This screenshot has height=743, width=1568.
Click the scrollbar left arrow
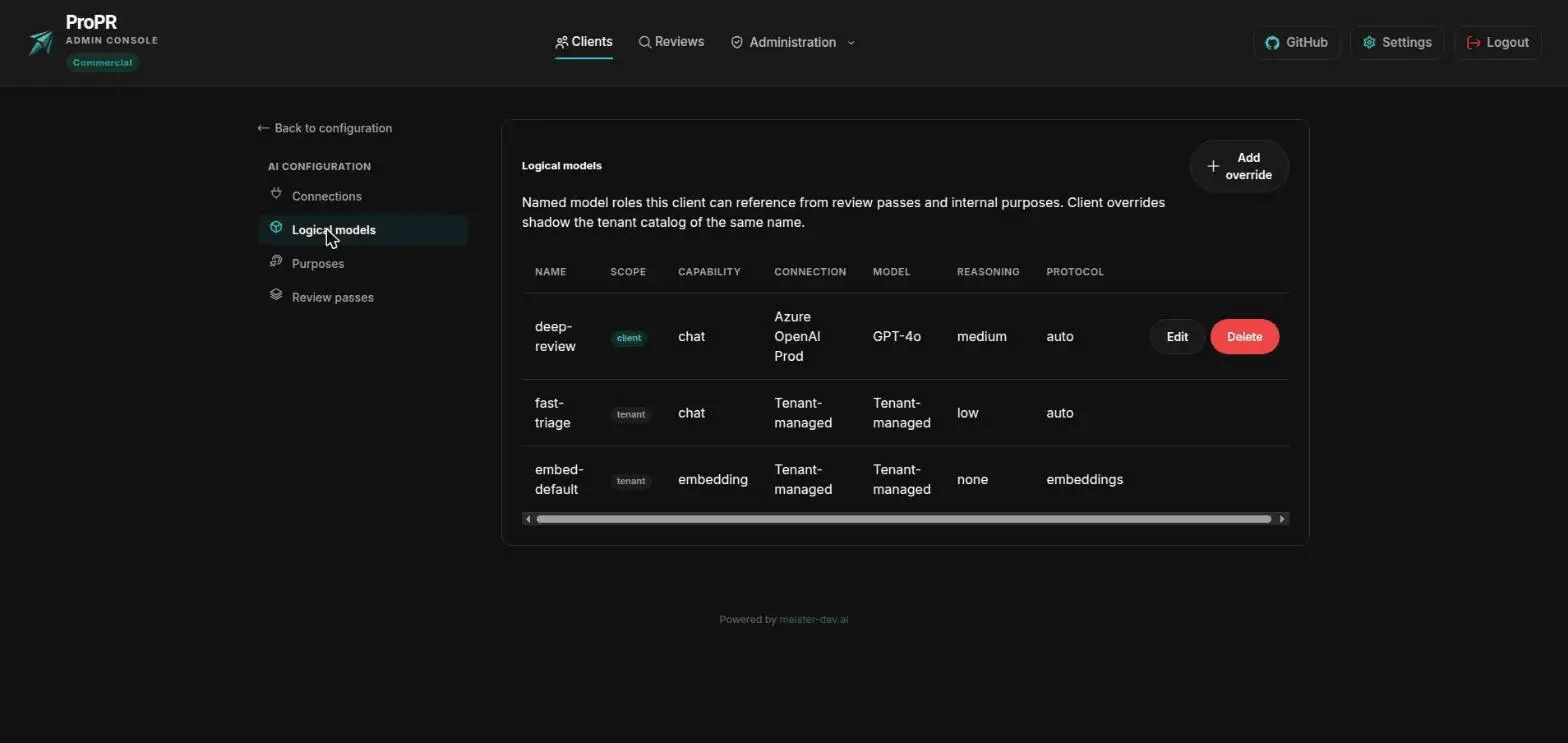[x=528, y=519]
